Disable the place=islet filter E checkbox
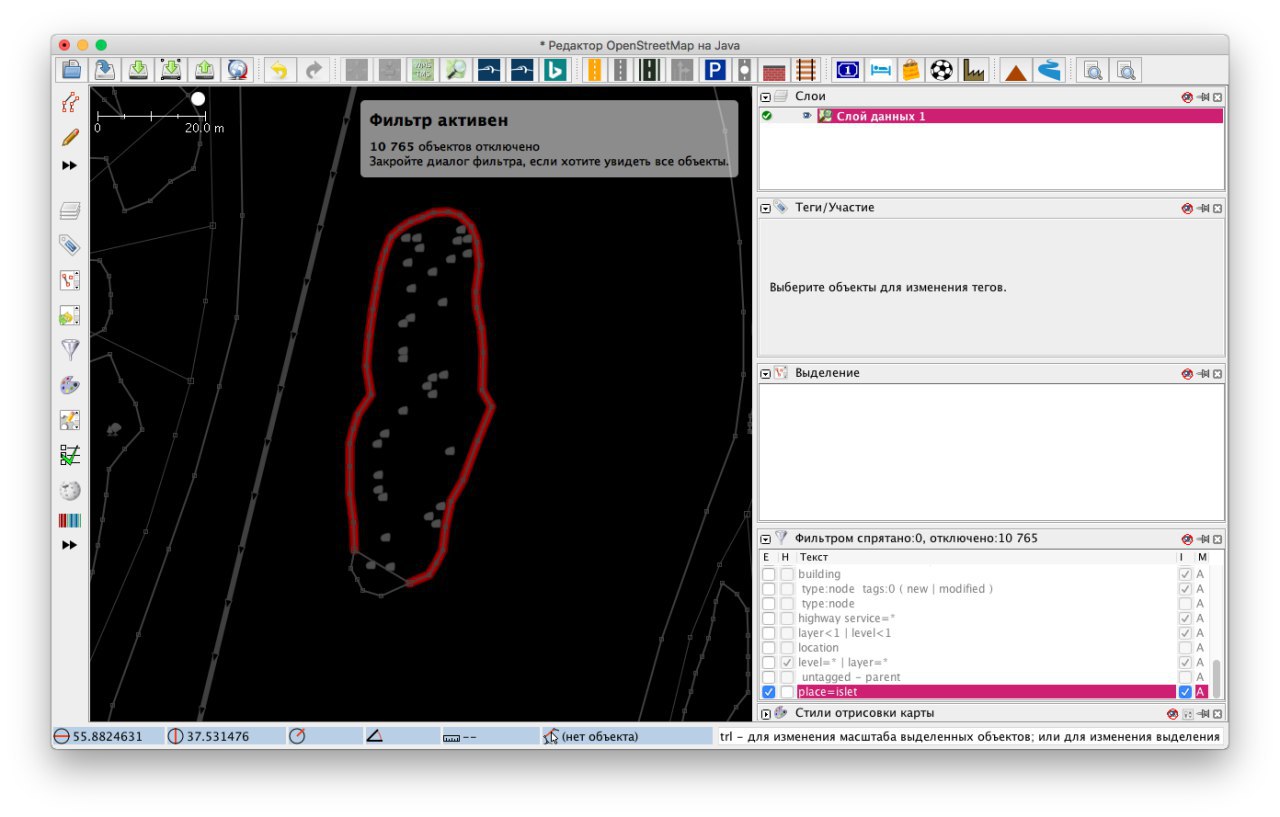The width and height of the screenshot is (1280, 817). coord(768,692)
